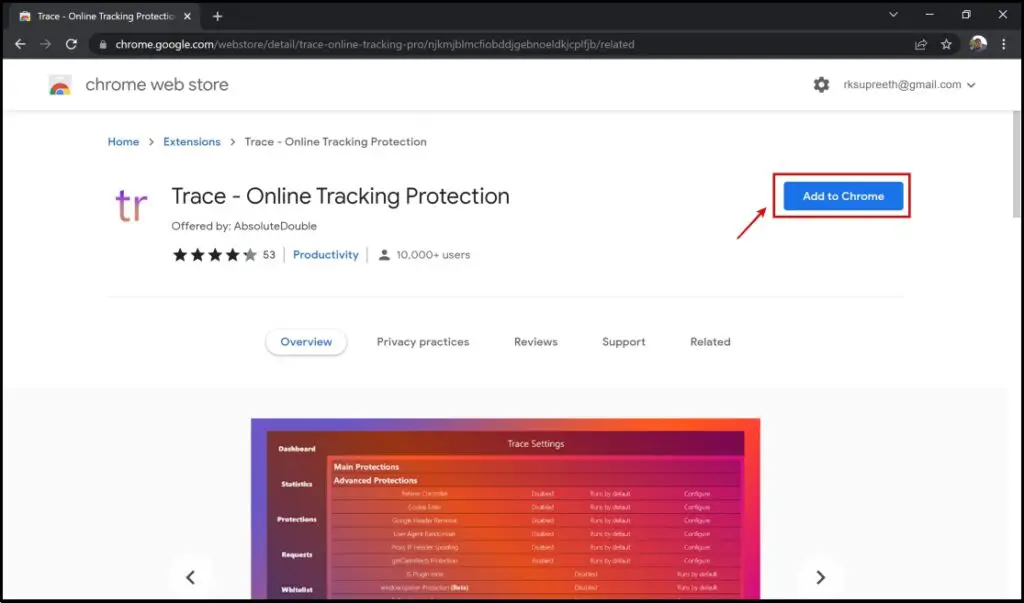The image size is (1024, 603).
Task: Open the Reviews tab
Action: 536,342
